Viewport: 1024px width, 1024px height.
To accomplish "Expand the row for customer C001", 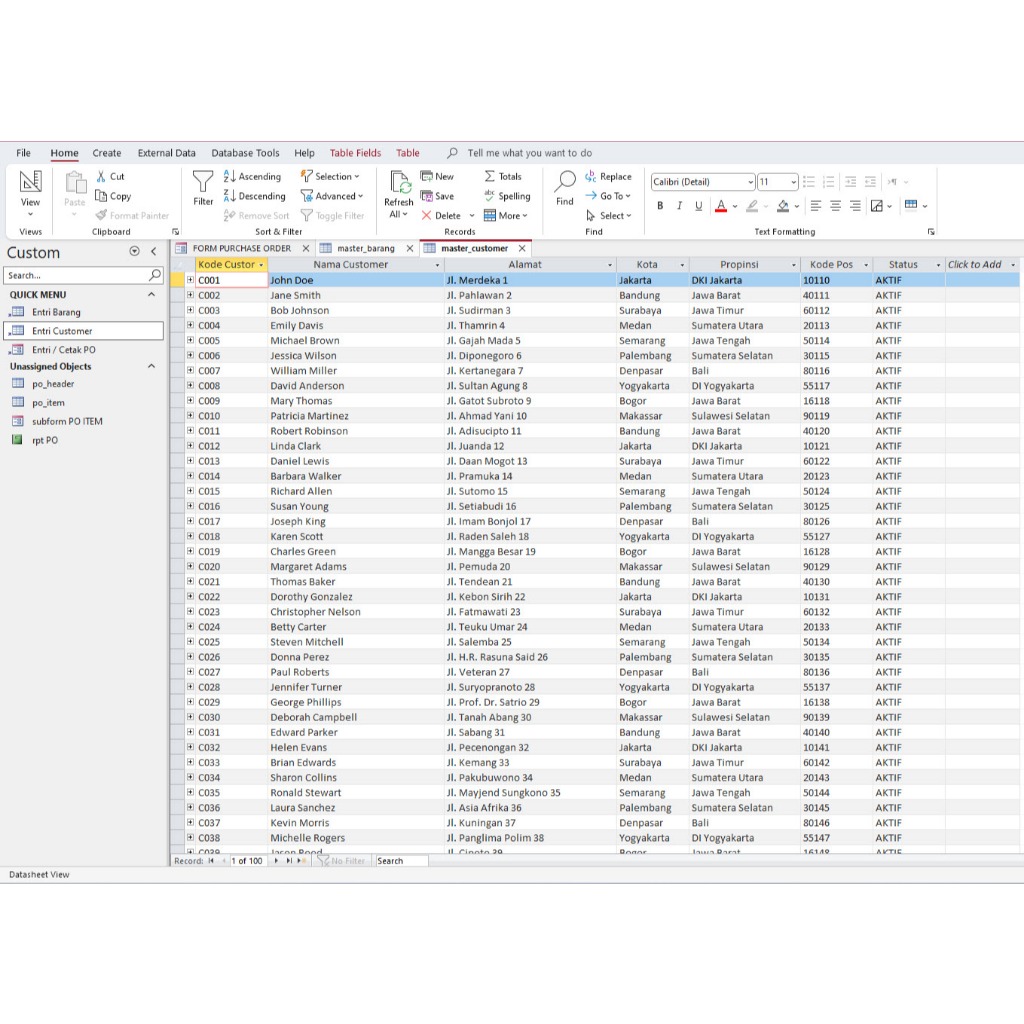I will (190, 280).
